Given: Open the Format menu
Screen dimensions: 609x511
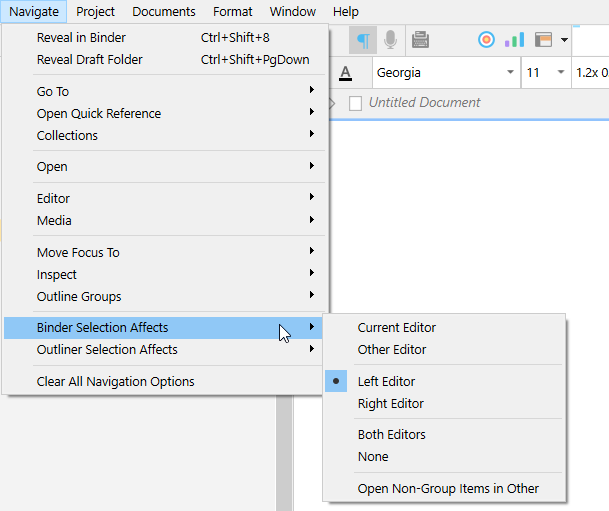Looking at the screenshot, I should click(x=232, y=12).
